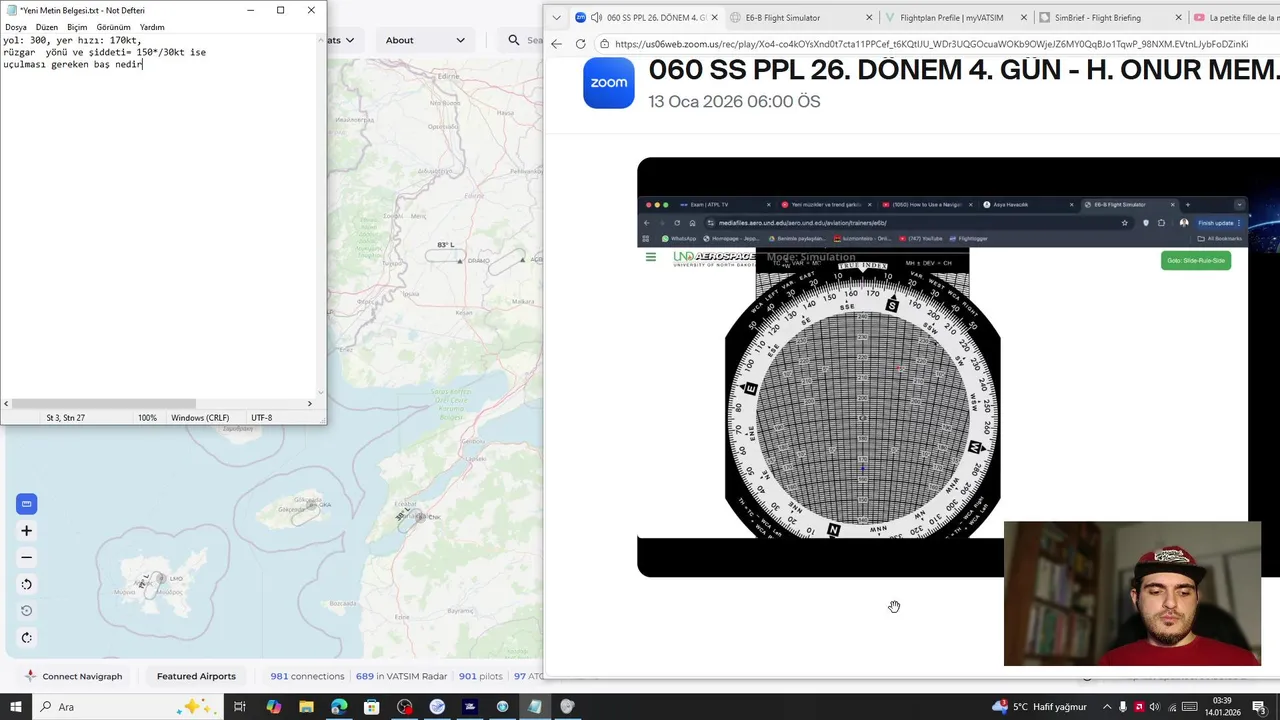Reload the Zoom recording page
Image resolution: width=1280 pixels, height=720 pixels.
[x=580, y=44]
